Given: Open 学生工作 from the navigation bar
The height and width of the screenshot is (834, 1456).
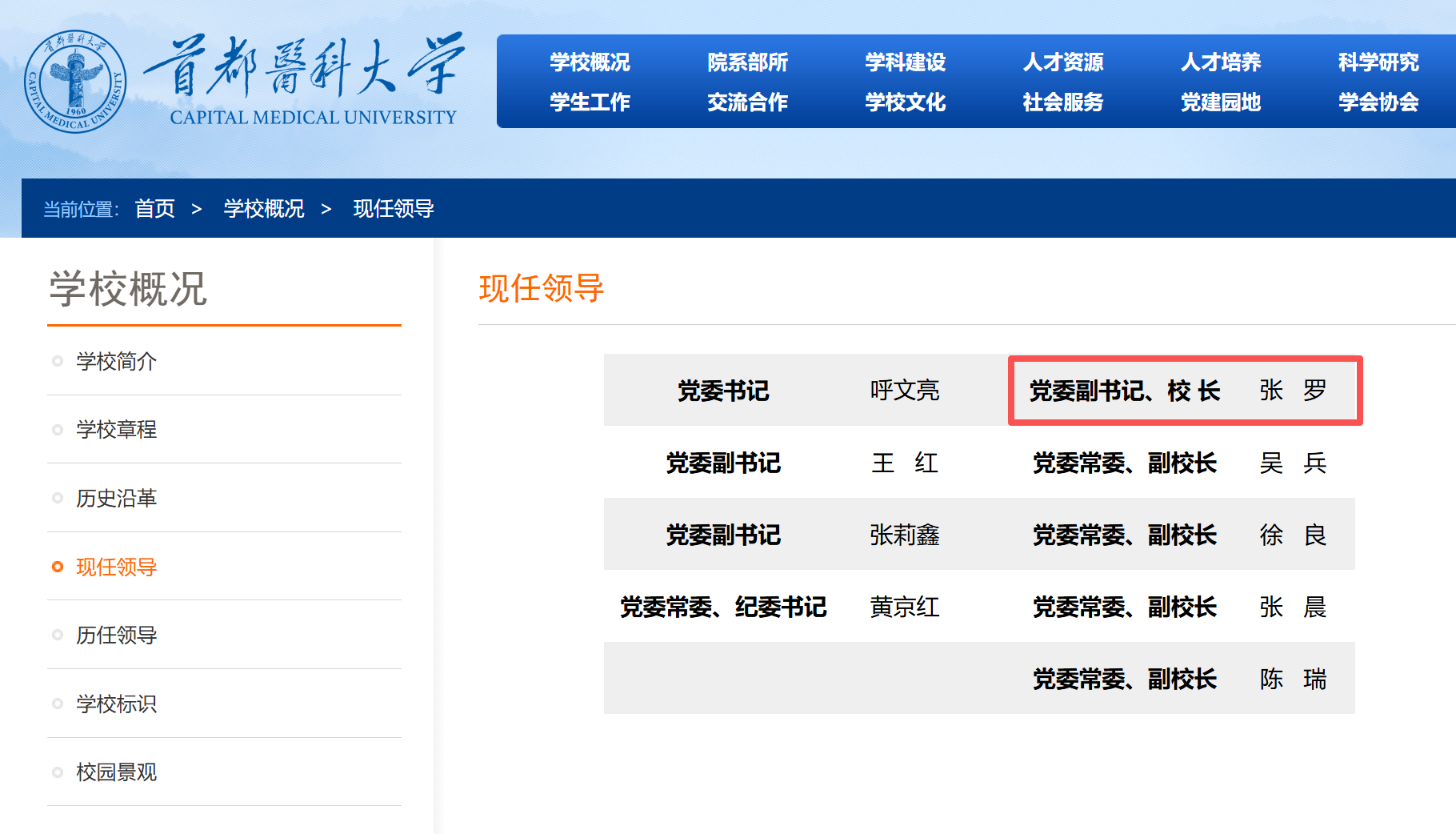Looking at the screenshot, I should (590, 102).
